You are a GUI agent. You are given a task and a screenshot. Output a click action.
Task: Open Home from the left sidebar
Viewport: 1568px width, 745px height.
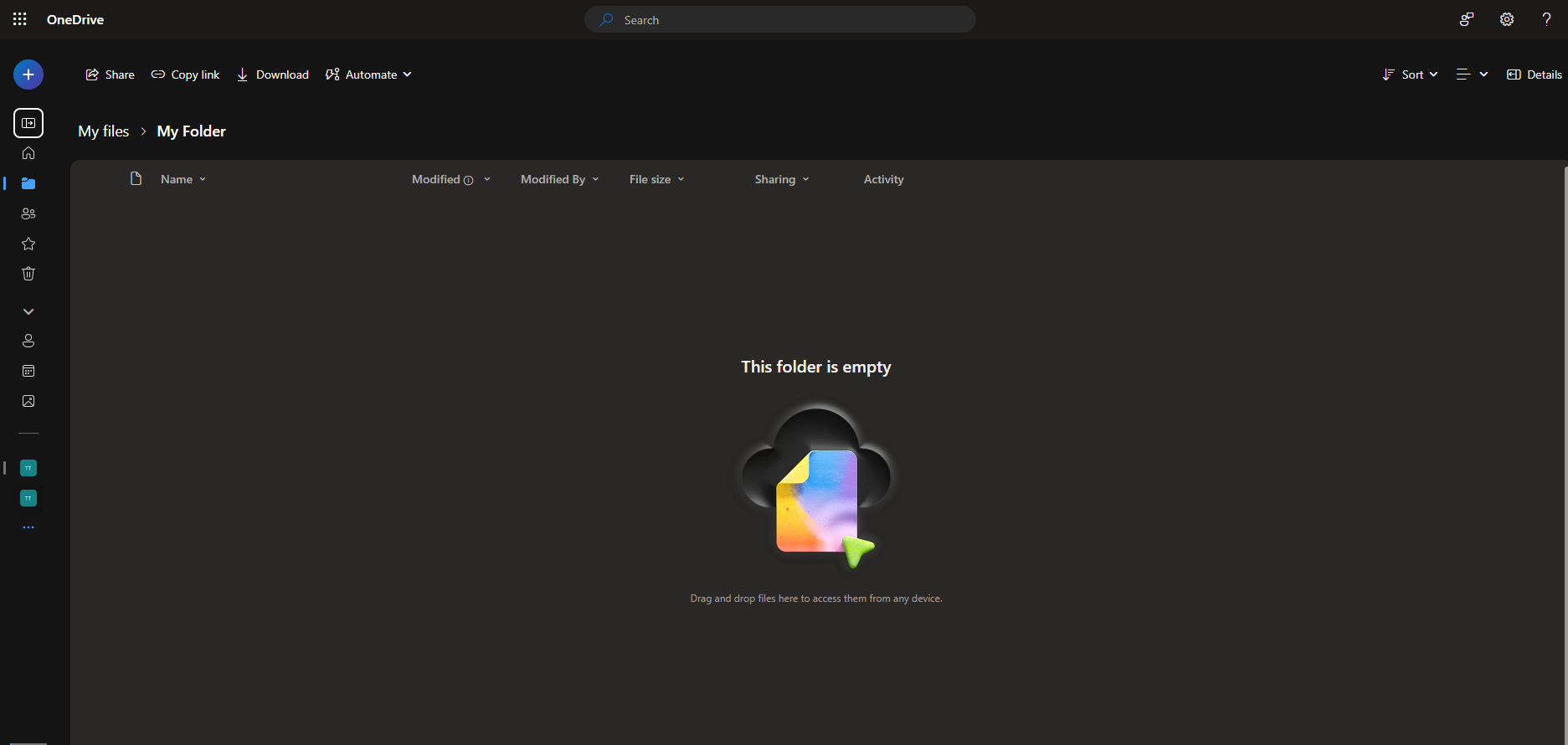[28, 153]
